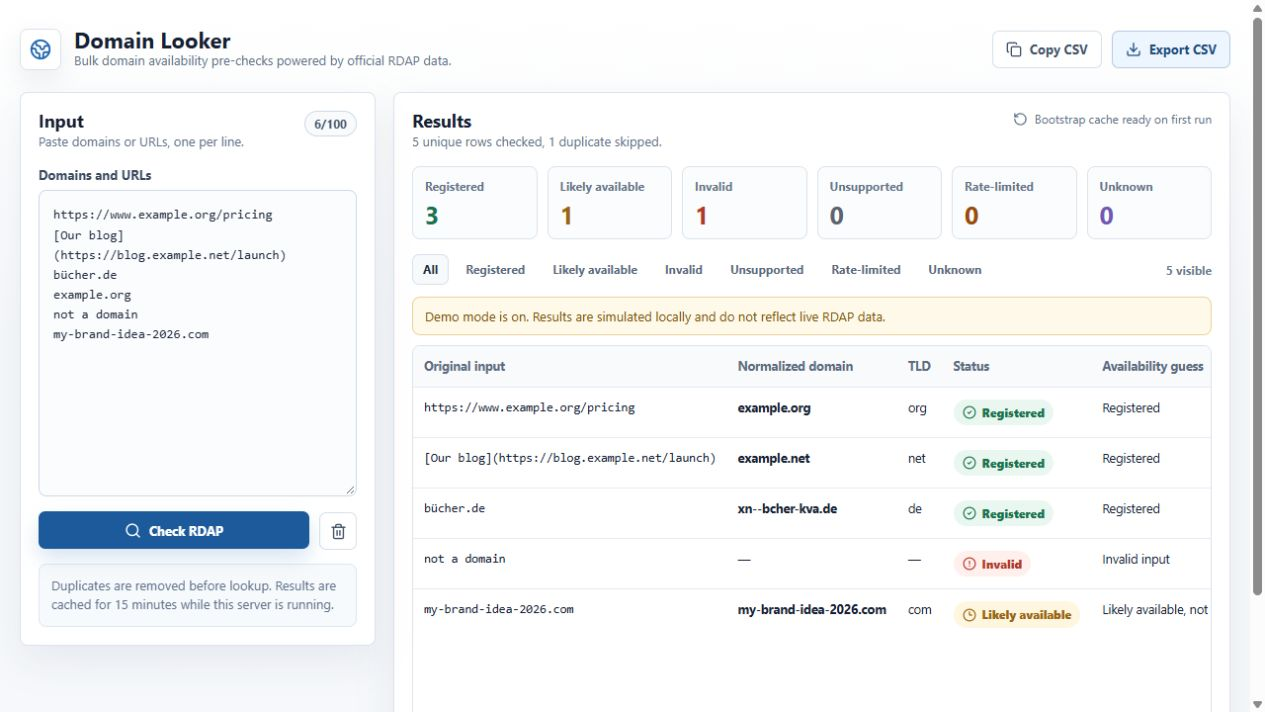Click the Rate-limited summary card
The width and height of the screenshot is (1265, 712).
pos(1014,203)
